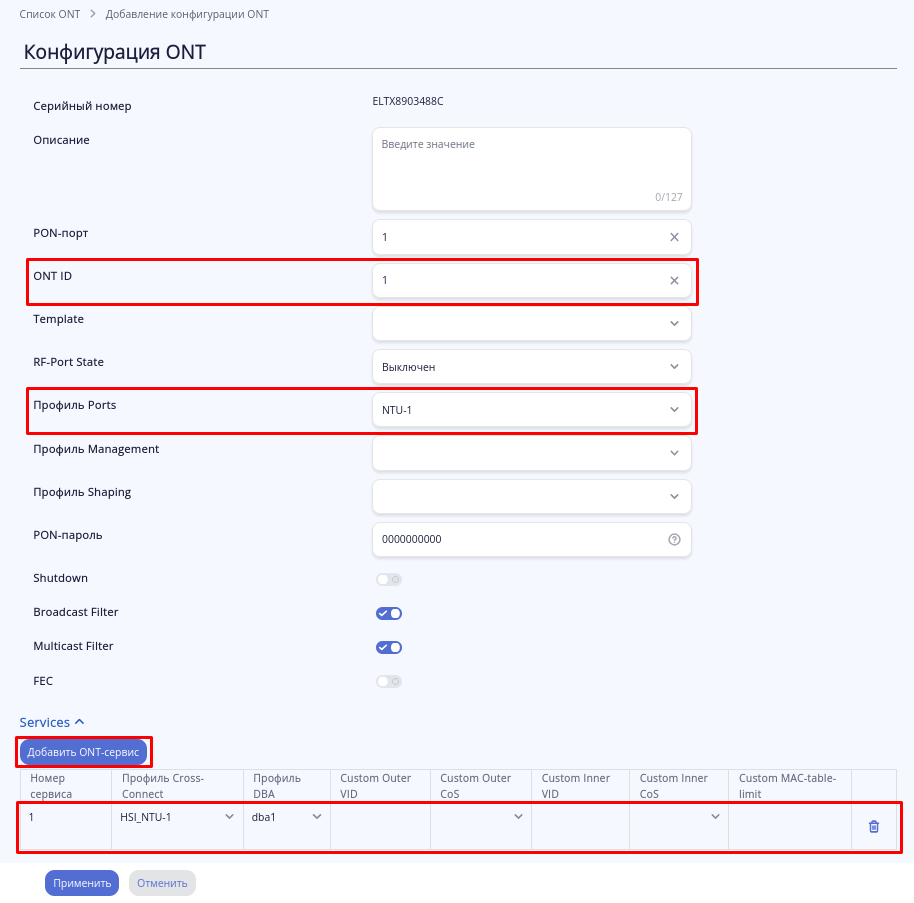Open the Template dropdown

click(531, 324)
